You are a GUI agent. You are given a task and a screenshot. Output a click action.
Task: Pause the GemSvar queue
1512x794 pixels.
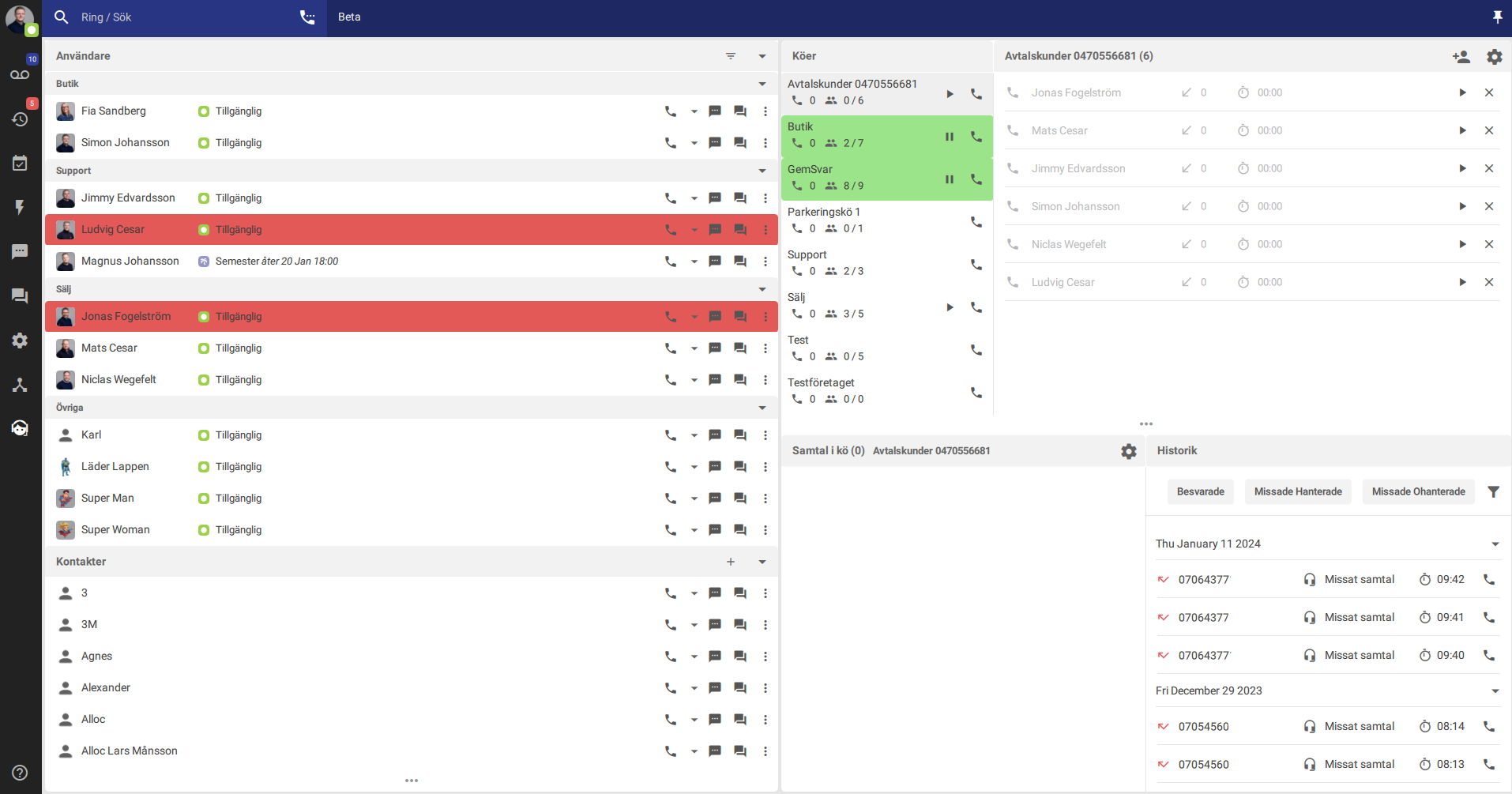point(950,179)
